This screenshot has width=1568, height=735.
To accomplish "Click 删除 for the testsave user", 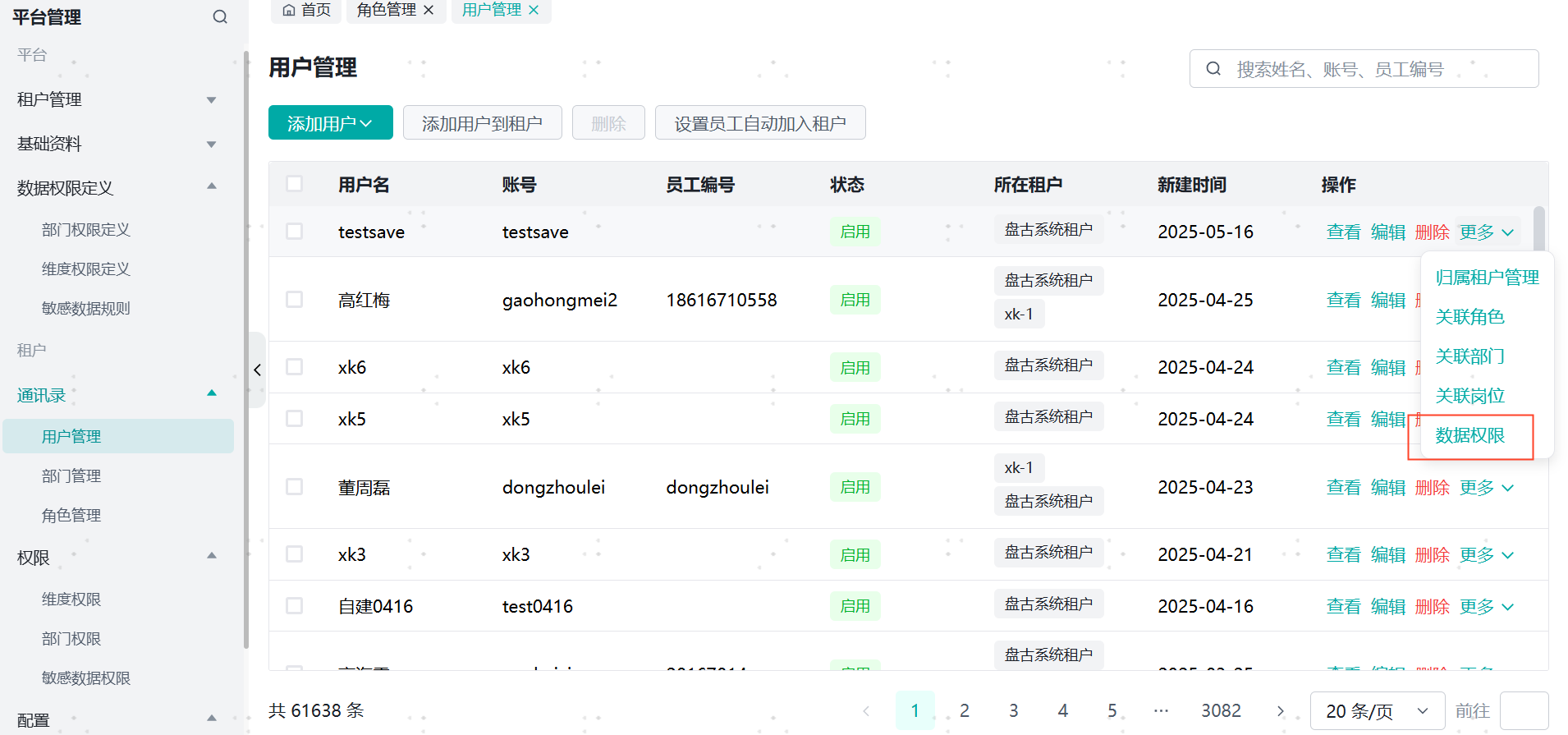I will [1433, 232].
